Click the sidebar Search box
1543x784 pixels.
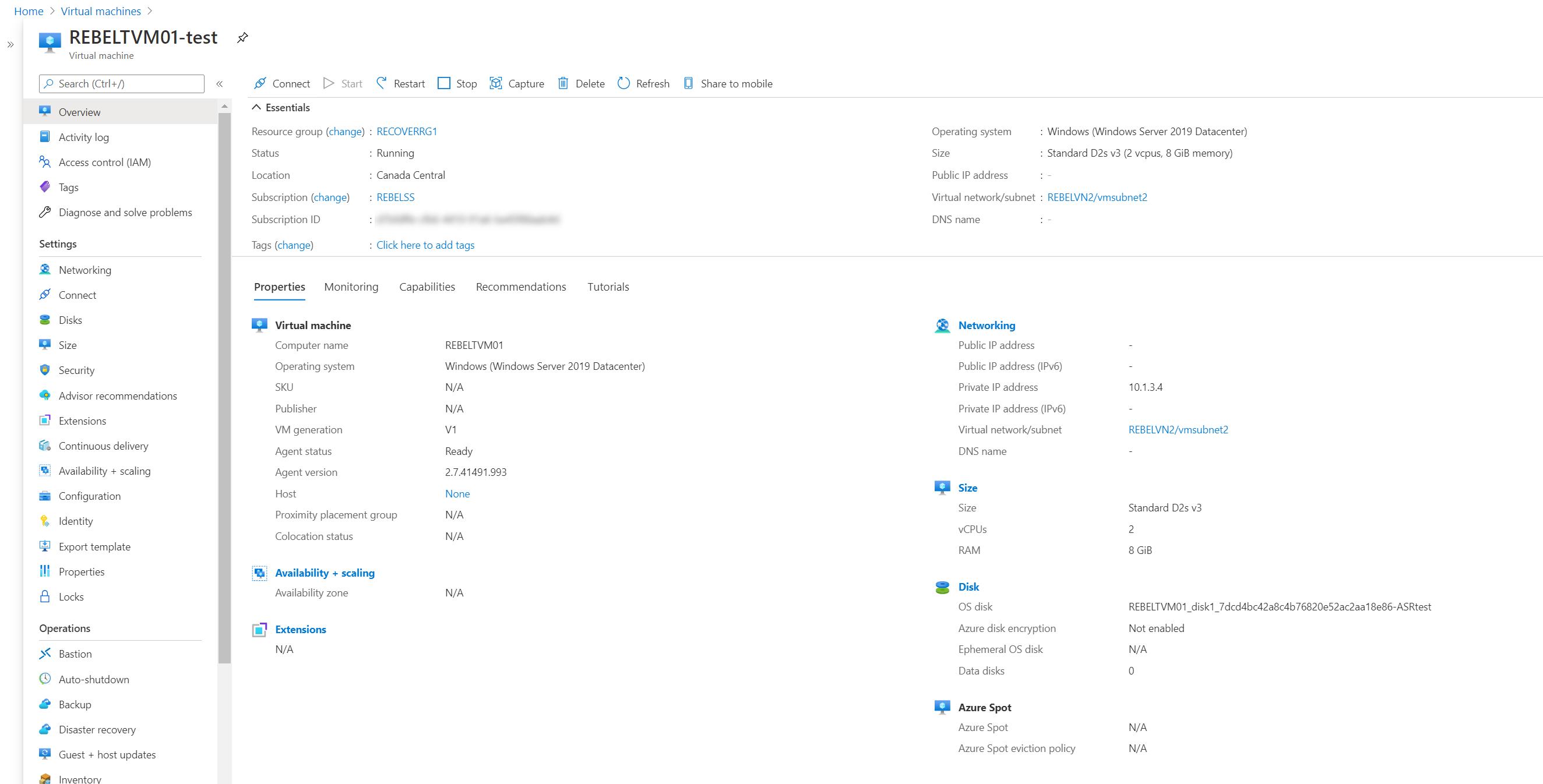(x=122, y=84)
